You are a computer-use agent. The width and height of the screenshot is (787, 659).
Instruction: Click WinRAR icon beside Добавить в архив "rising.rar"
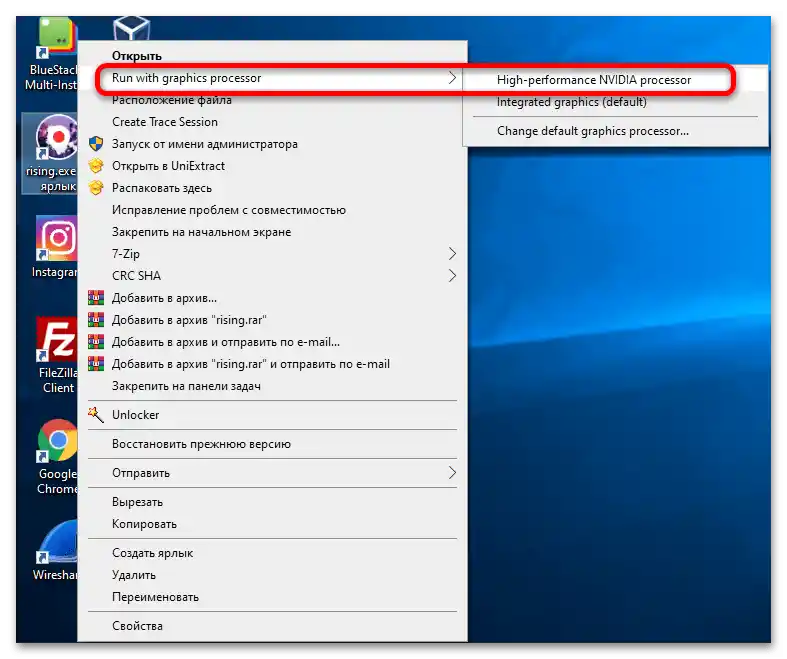[96, 320]
